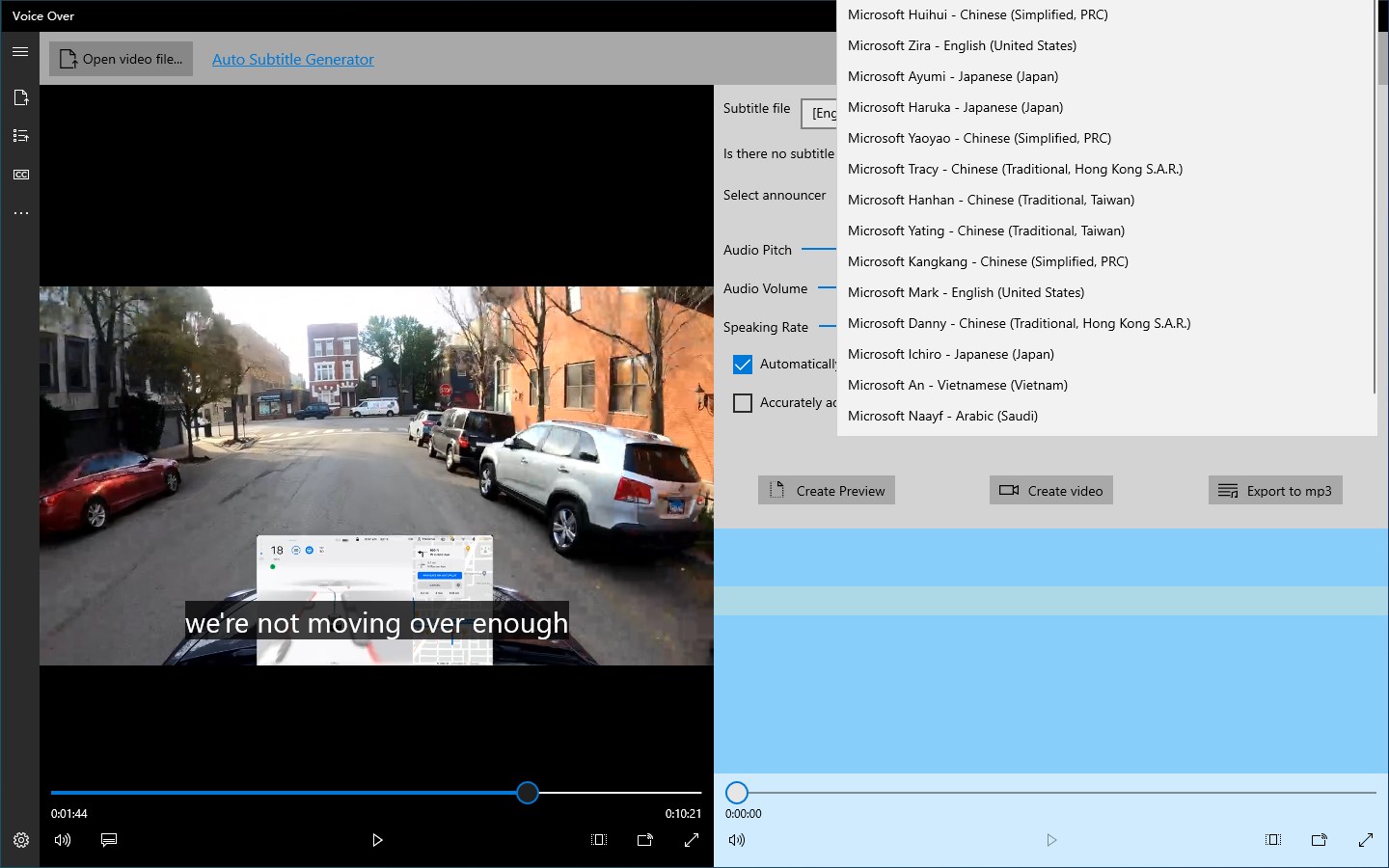Select Microsoft Tracy Hong Kong voice
The image size is (1389, 868).
[x=1106, y=169]
